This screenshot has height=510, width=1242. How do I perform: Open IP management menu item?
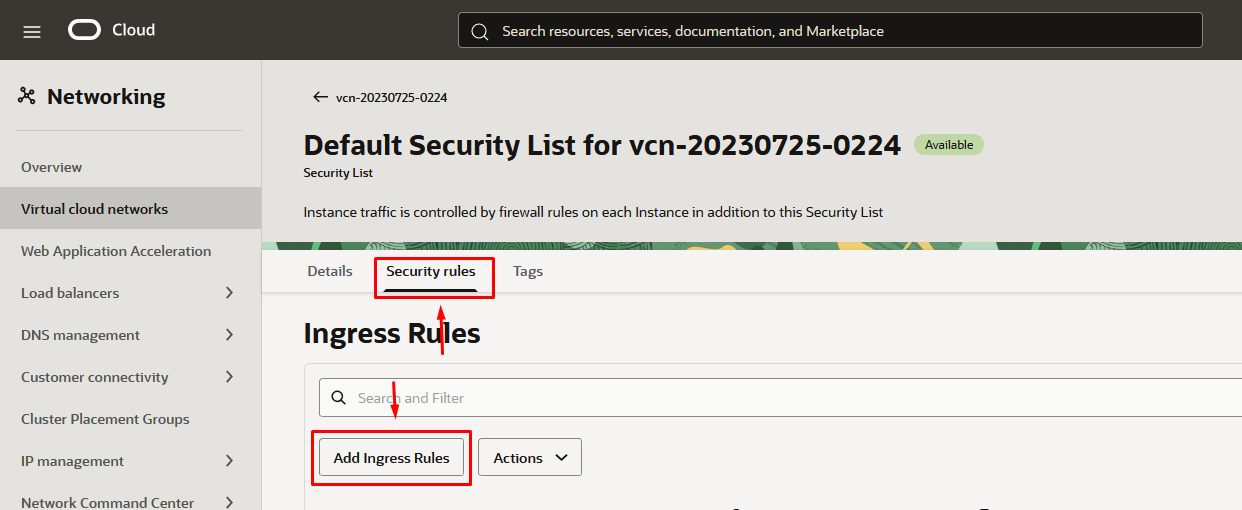[x=72, y=461]
